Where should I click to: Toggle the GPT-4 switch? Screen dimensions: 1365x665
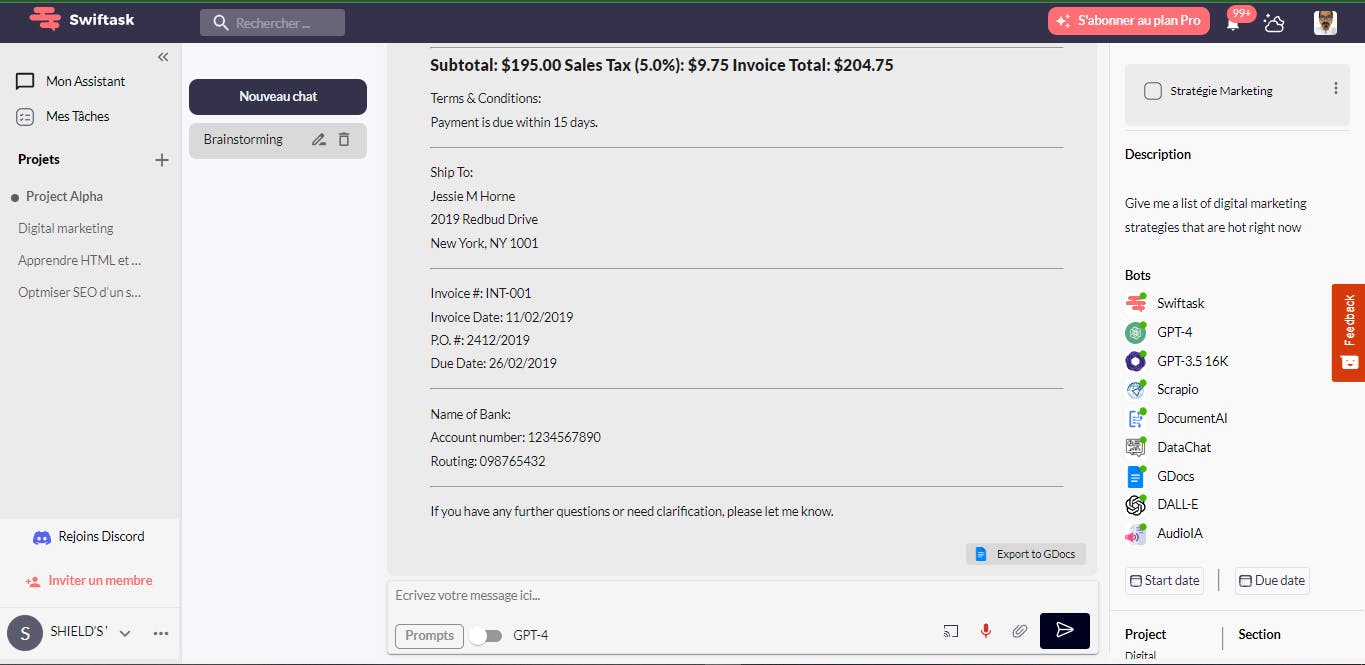click(485, 635)
